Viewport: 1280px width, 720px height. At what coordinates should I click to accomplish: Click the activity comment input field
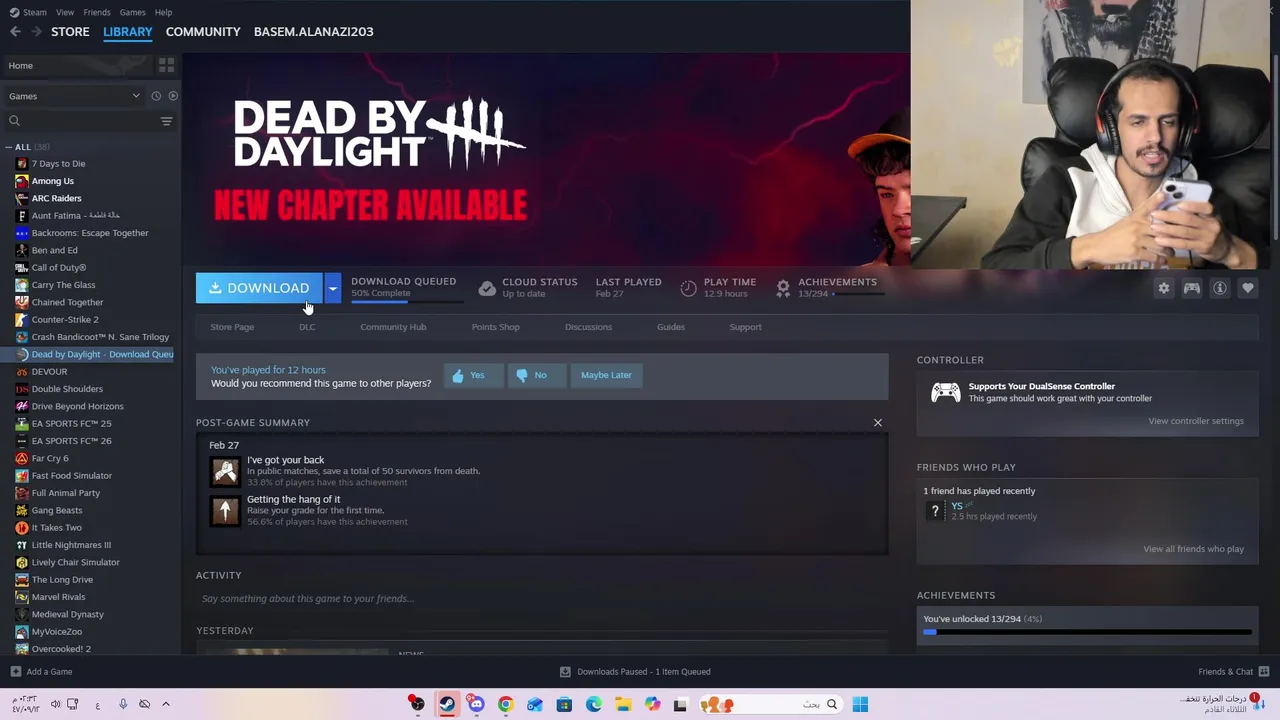pos(542,599)
